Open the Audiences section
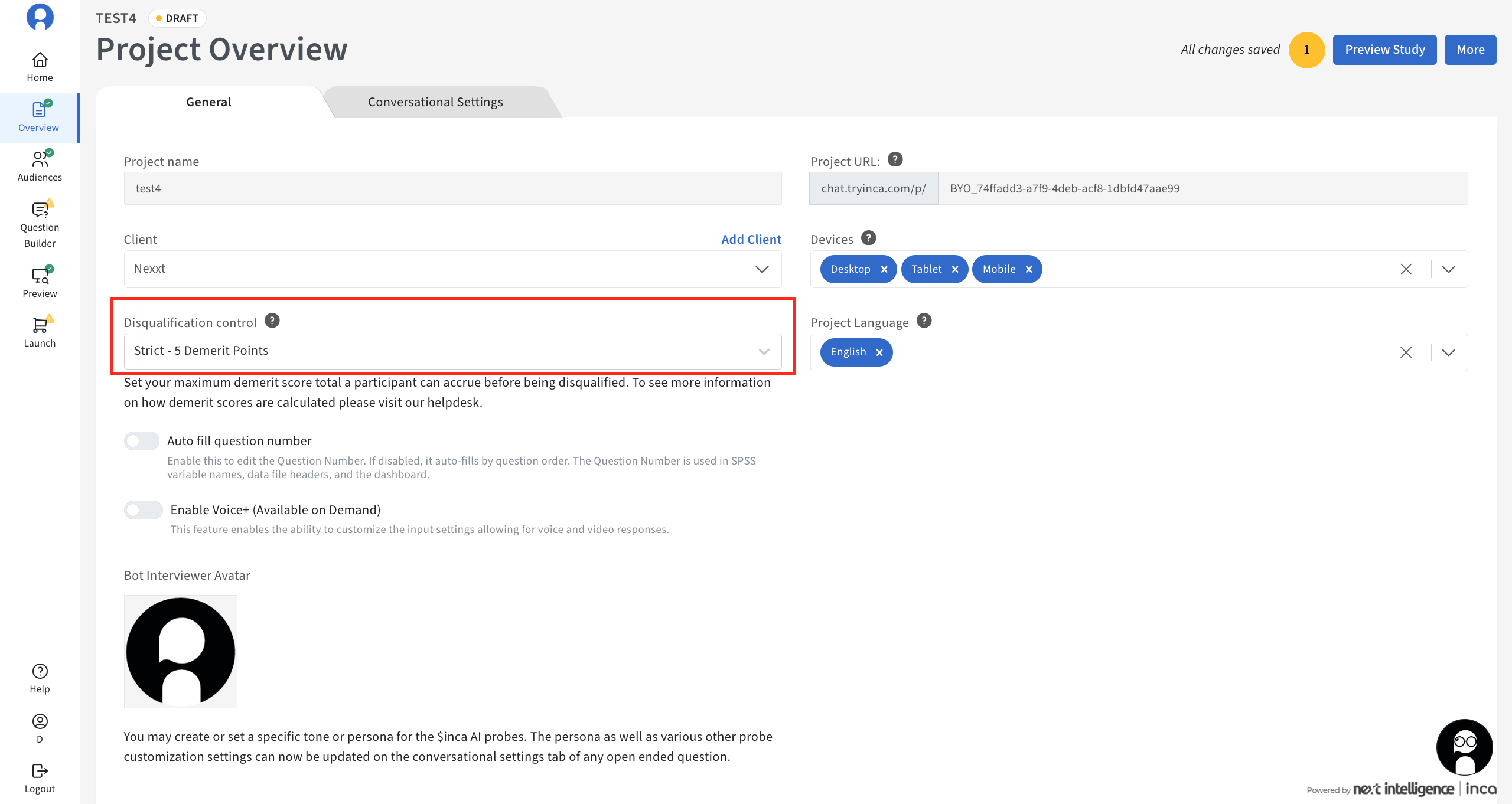Screen dimensions: 1512x804 (40, 166)
